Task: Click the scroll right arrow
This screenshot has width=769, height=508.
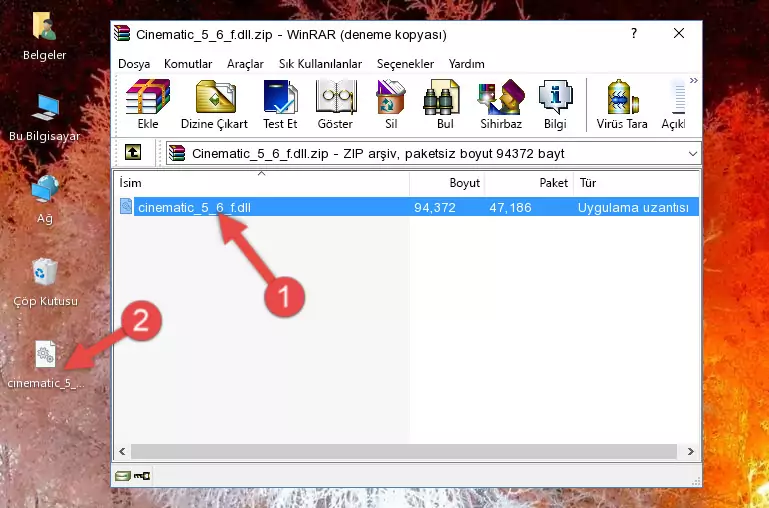Action: click(x=690, y=451)
